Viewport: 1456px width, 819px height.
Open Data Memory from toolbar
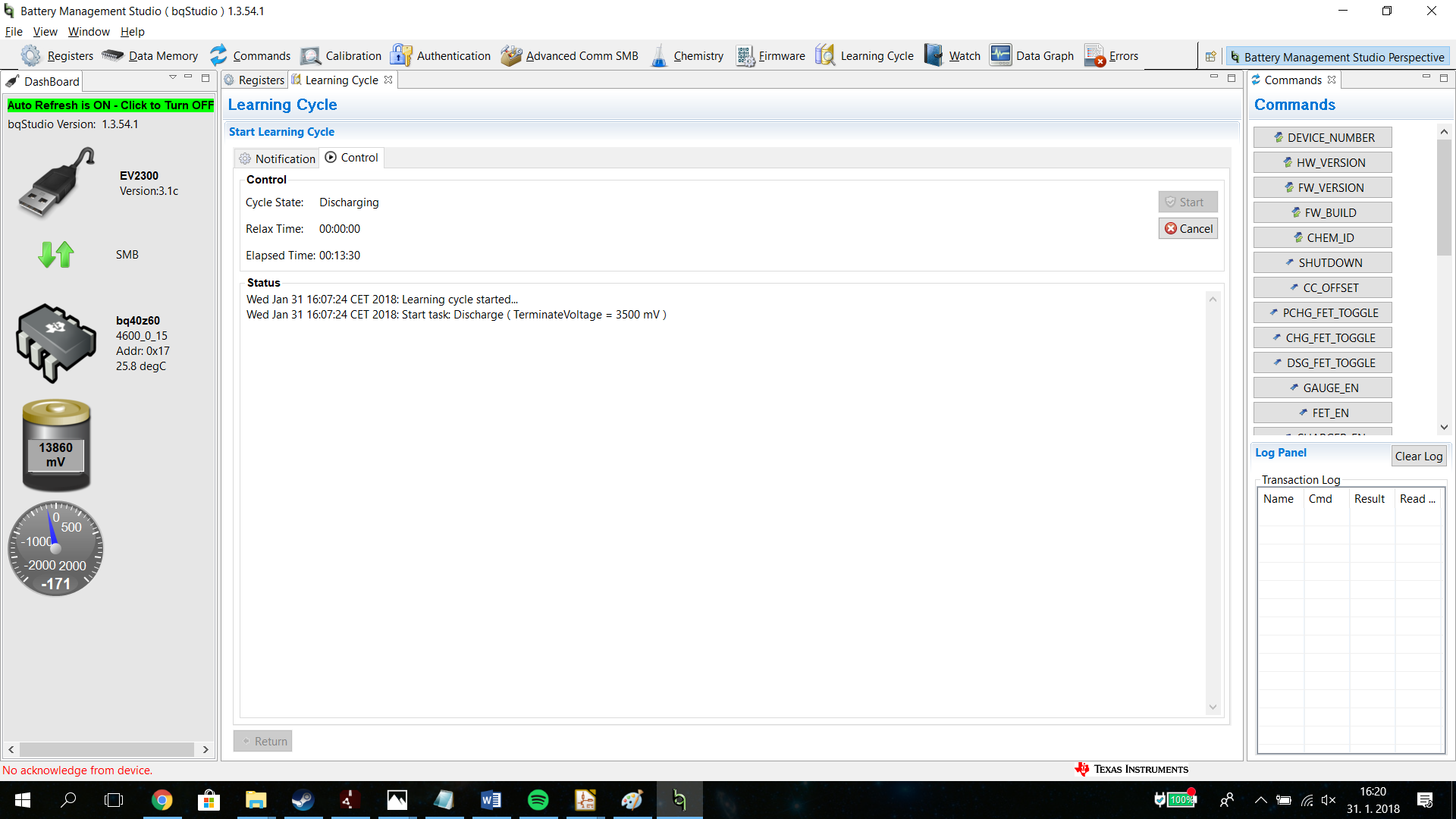(x=150, y=55)
